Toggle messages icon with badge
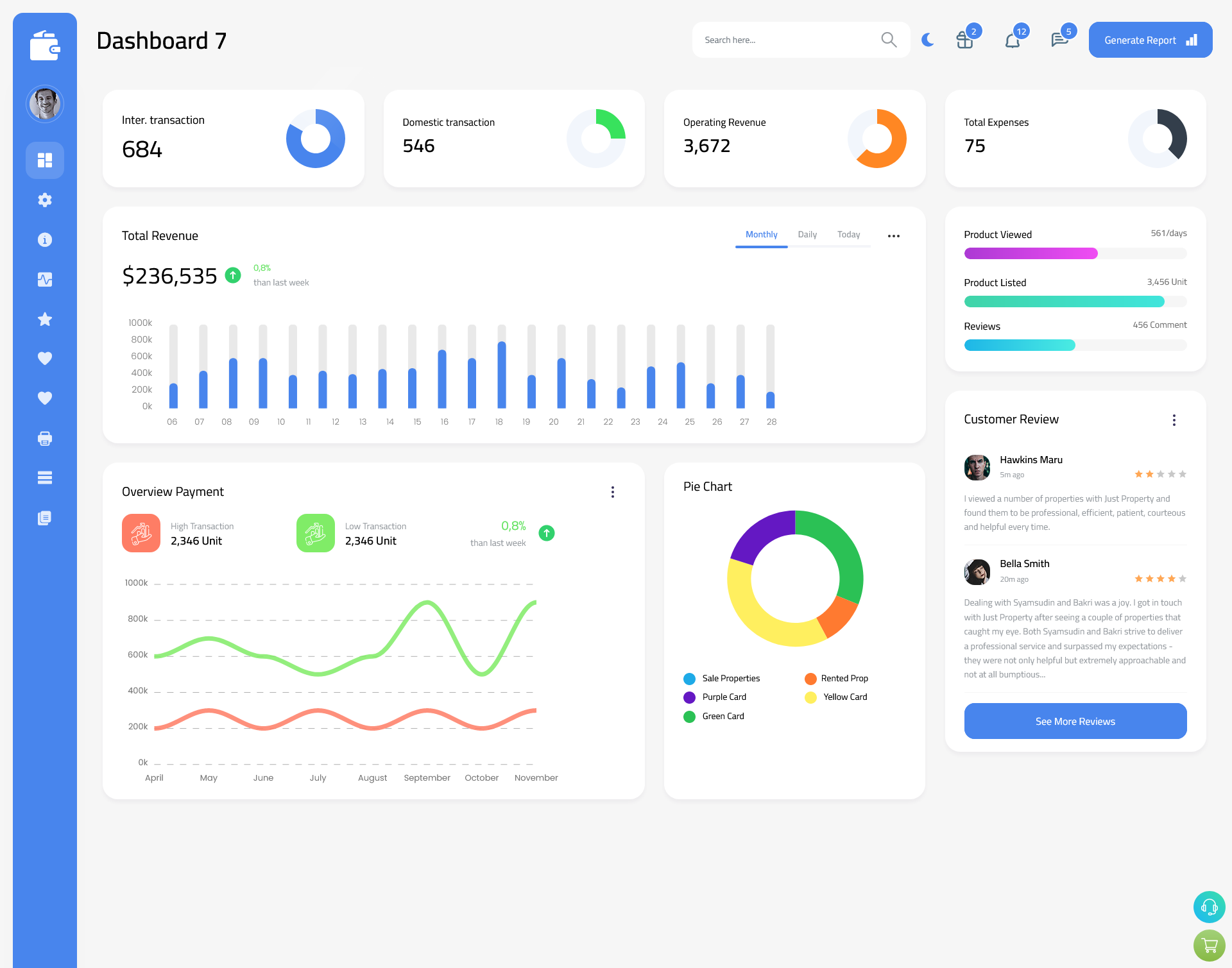This screenshot has height=968, width=1232. pos(1059,39)
